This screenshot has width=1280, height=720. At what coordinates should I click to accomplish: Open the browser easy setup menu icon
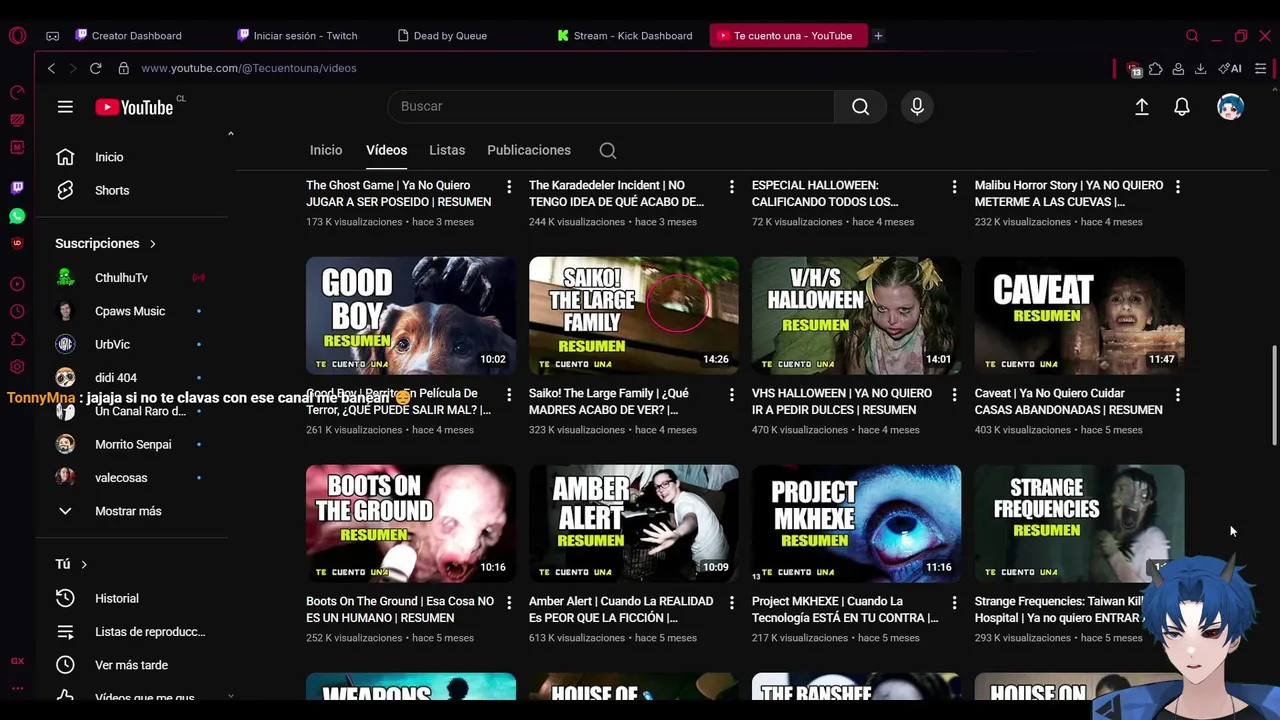[x=1261, y=68]
